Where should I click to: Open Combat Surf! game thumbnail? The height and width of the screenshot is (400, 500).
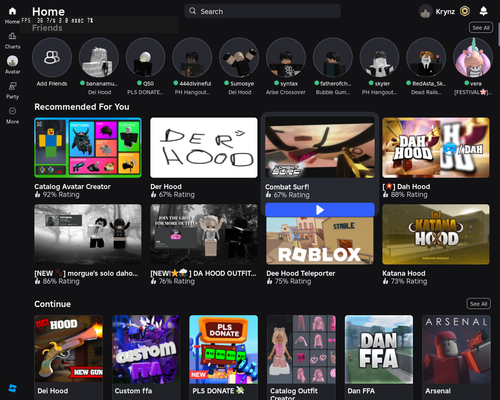(320, 147)
